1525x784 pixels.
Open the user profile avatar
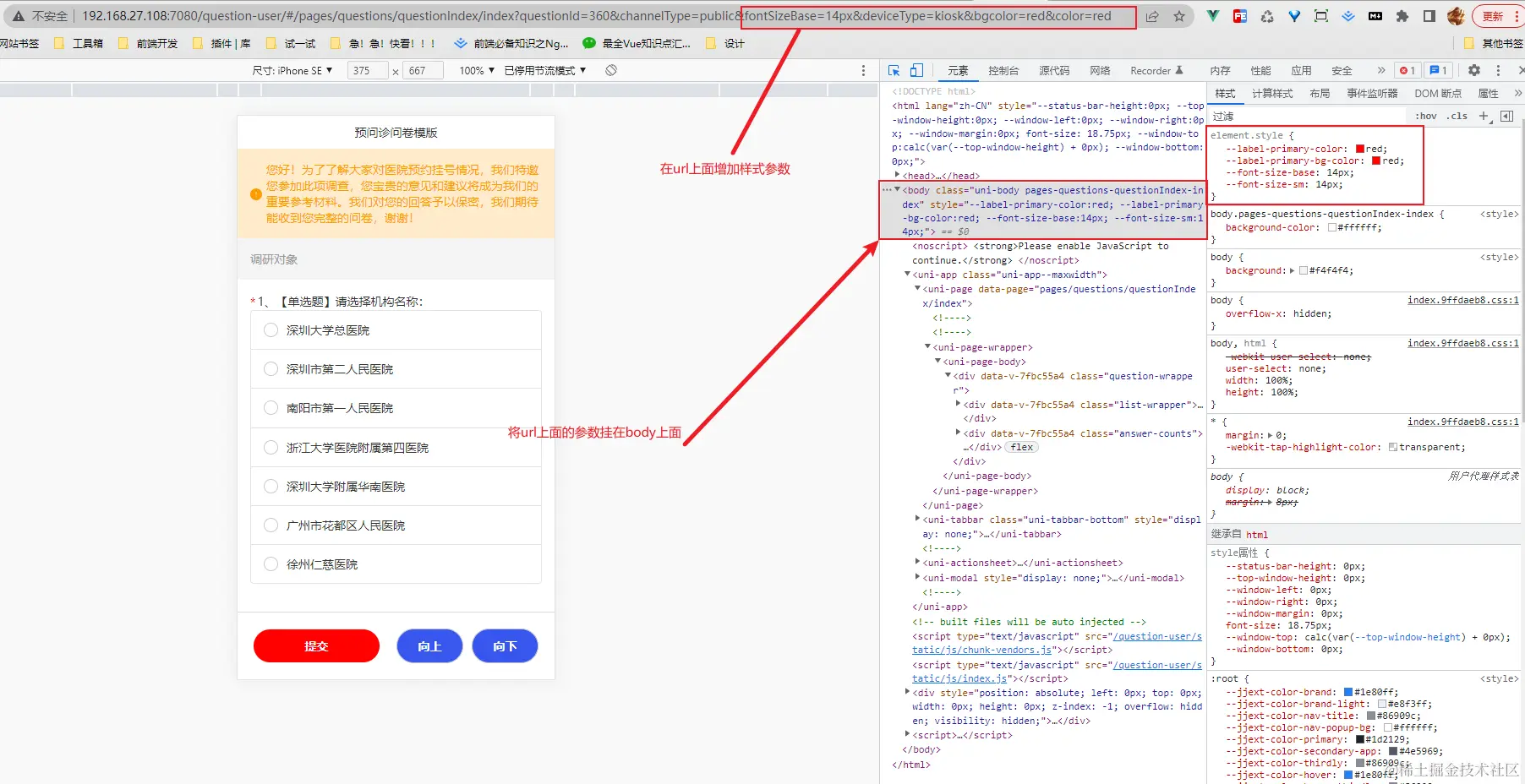click(1456, 16)
